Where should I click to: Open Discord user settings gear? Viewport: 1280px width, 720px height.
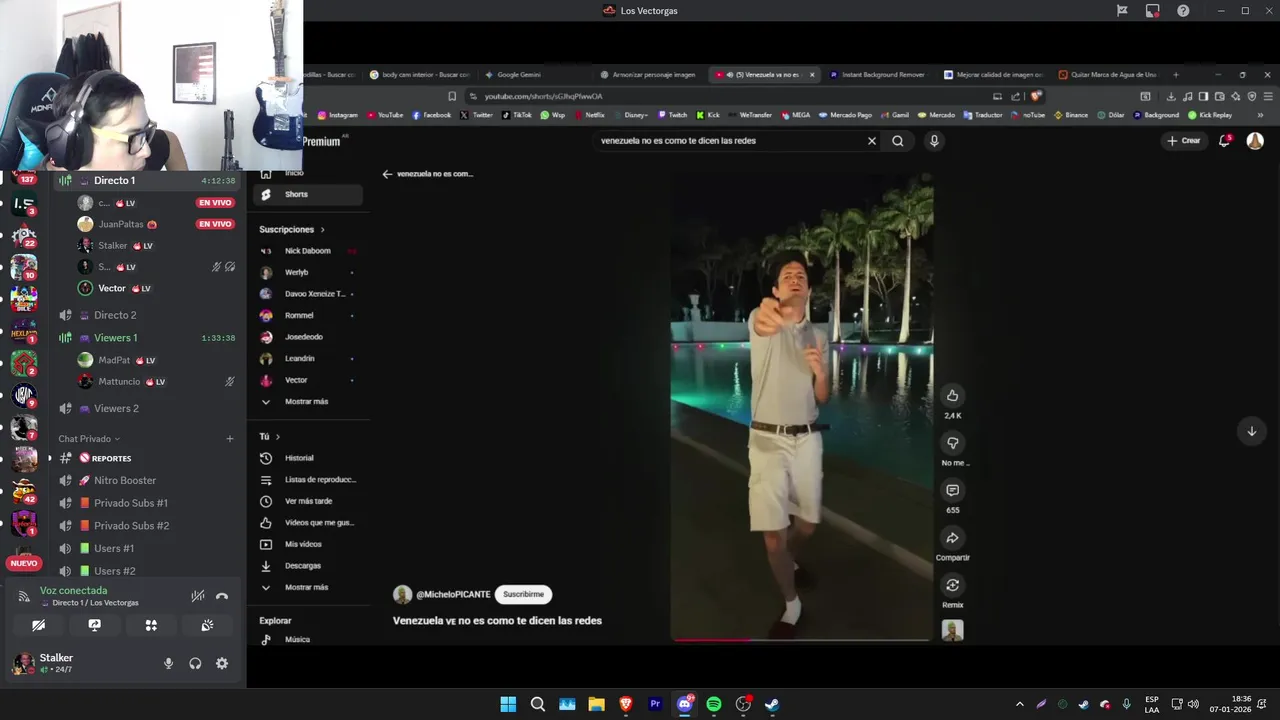coord(222,663)
